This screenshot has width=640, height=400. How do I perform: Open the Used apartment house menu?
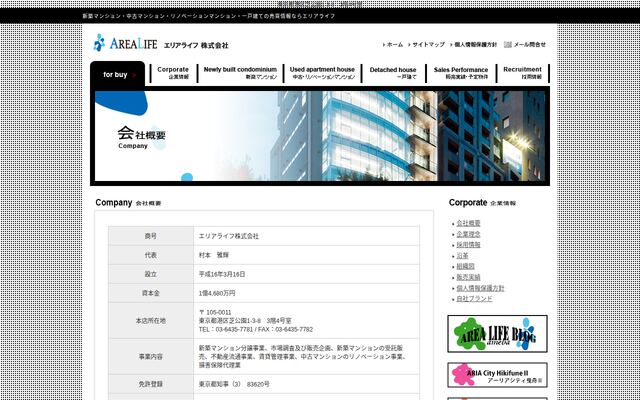tap(322, 73)
